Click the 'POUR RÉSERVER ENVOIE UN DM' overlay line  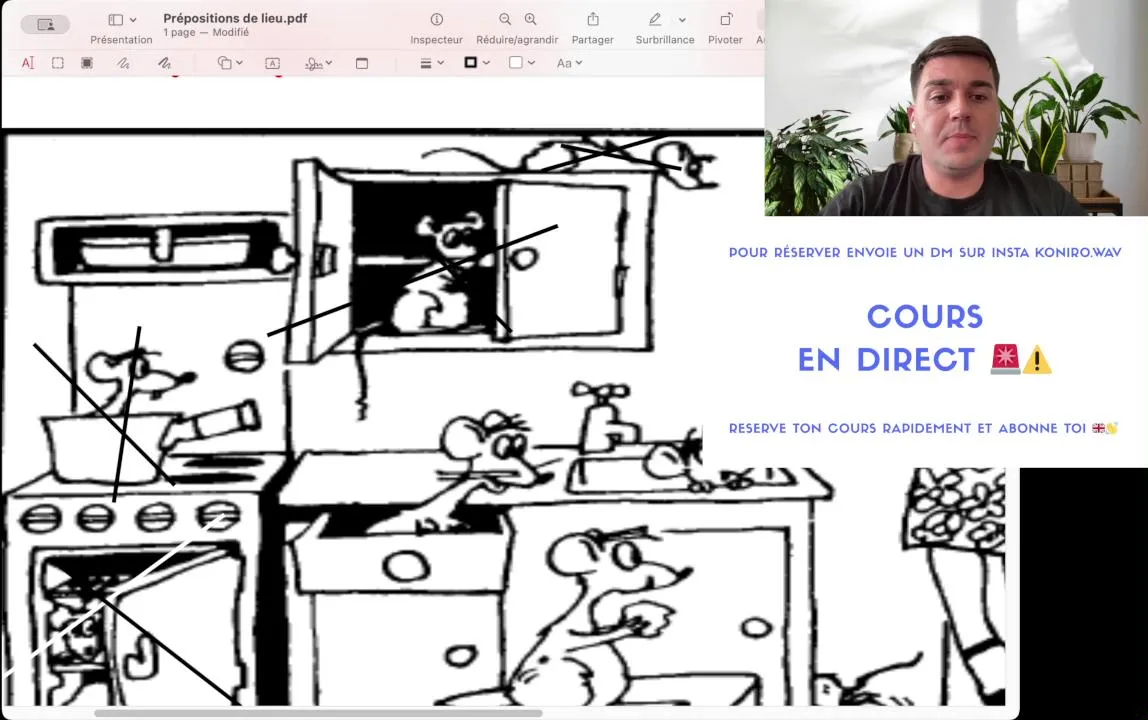click(925, 253)
